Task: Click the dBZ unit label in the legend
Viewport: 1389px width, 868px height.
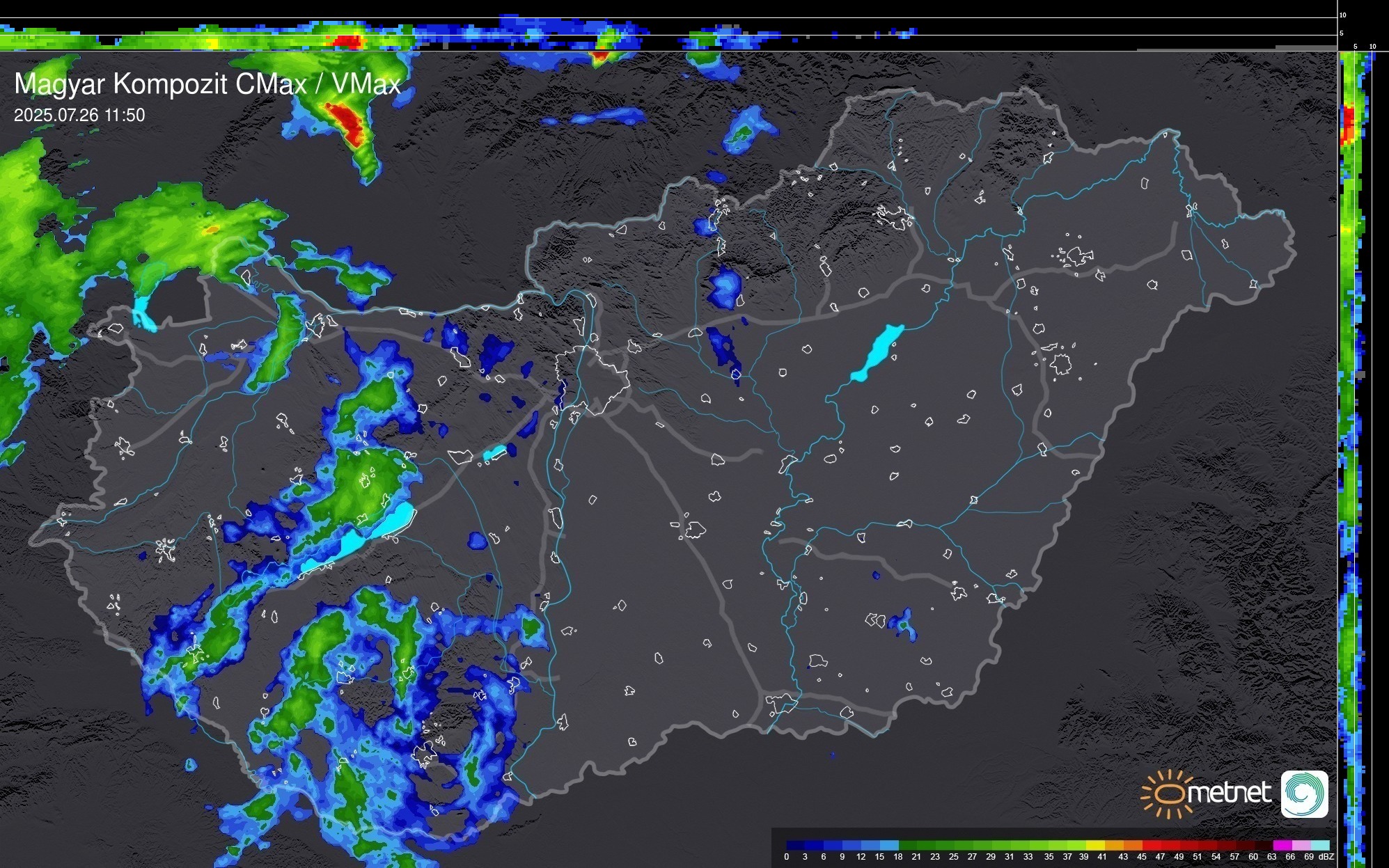Action: [1327, 857]
